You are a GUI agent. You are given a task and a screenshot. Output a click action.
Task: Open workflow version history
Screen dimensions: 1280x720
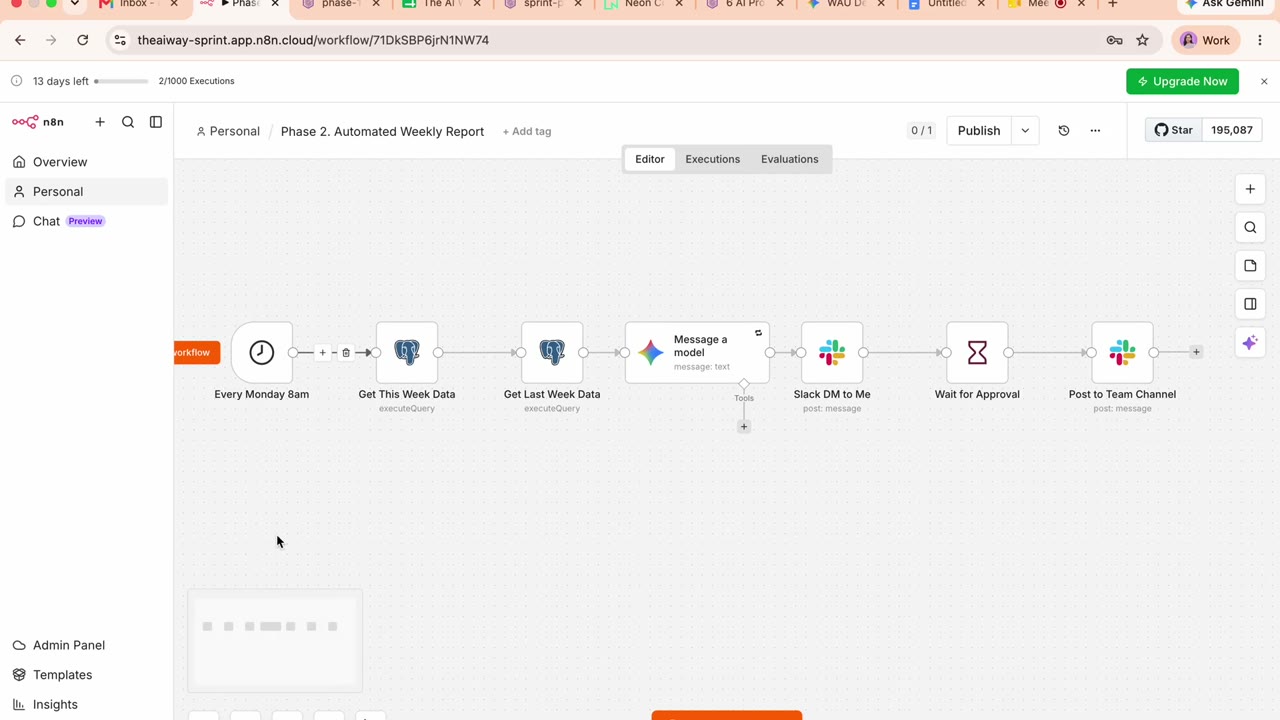coord(1064,131)
